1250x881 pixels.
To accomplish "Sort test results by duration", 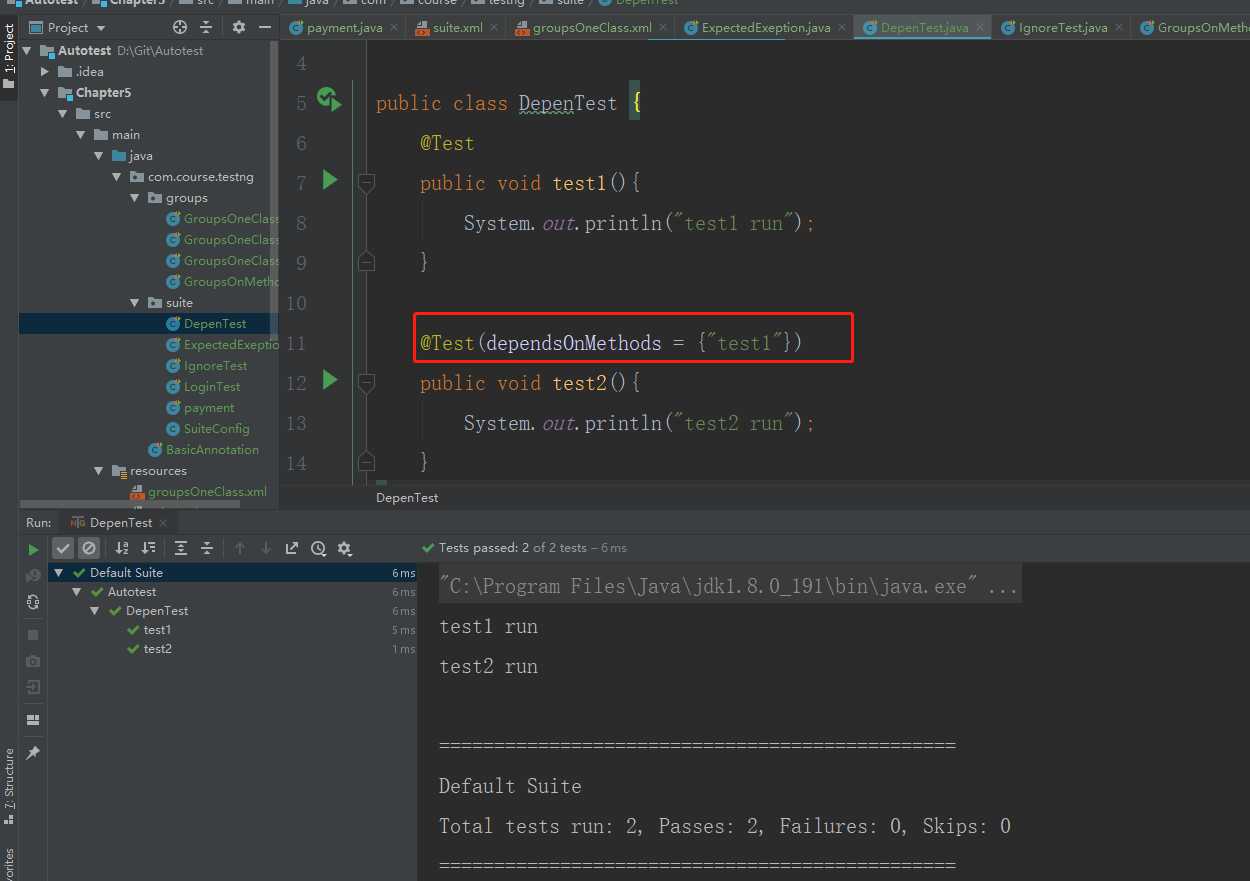I will [x=148, y=548].
